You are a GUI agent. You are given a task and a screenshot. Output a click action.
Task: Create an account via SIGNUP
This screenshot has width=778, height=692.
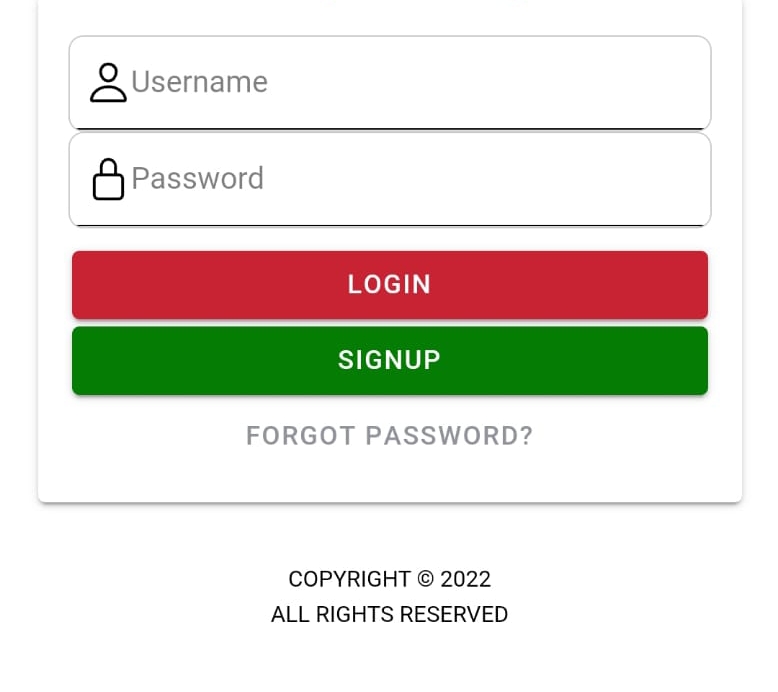click(390, 361)
